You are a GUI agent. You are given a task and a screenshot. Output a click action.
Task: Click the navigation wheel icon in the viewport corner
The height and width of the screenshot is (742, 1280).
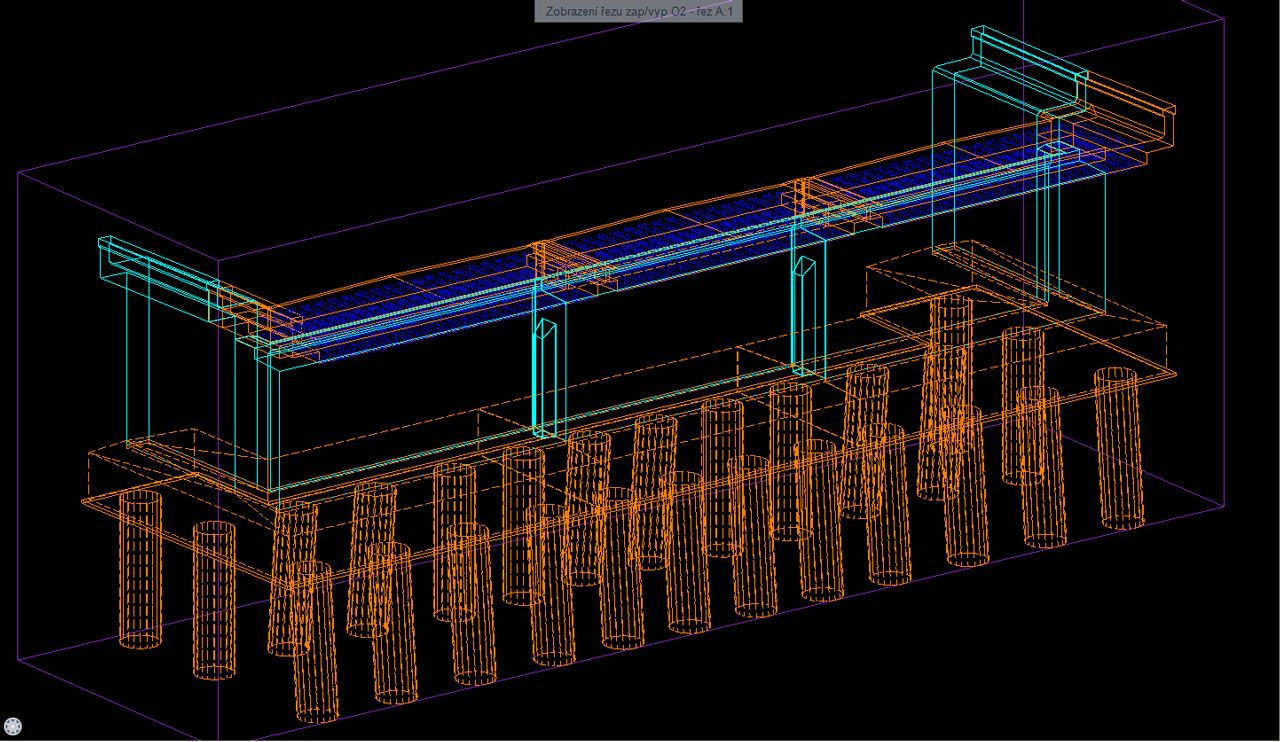coord(13,727)
